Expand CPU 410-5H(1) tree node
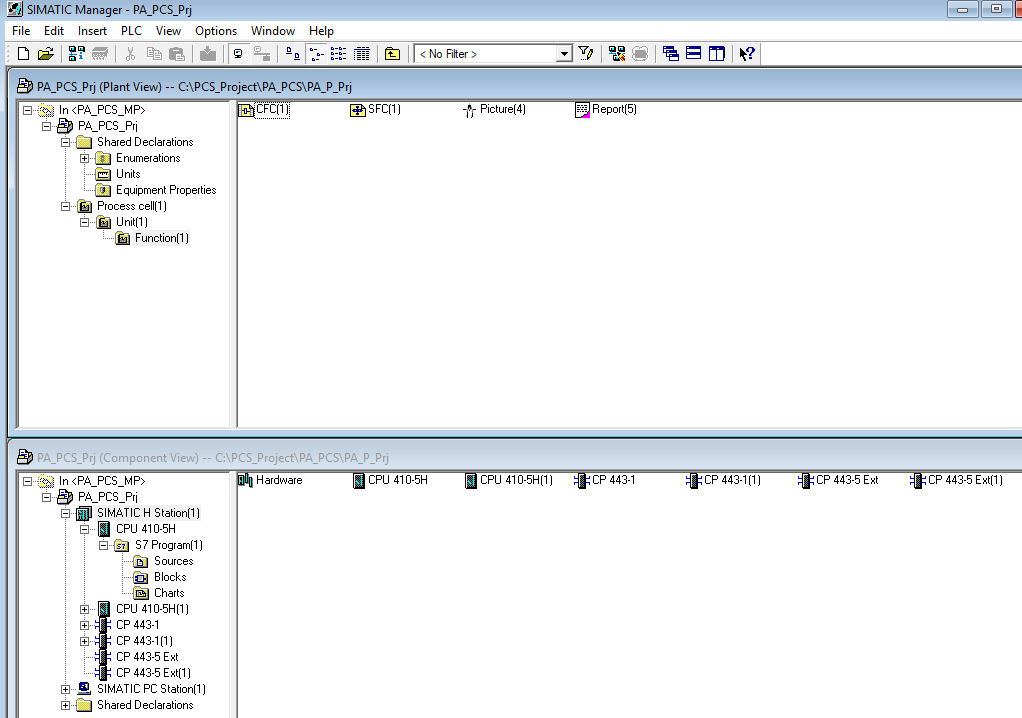The width and height of the screenshot is (1022, 718). tap(84, 609)
